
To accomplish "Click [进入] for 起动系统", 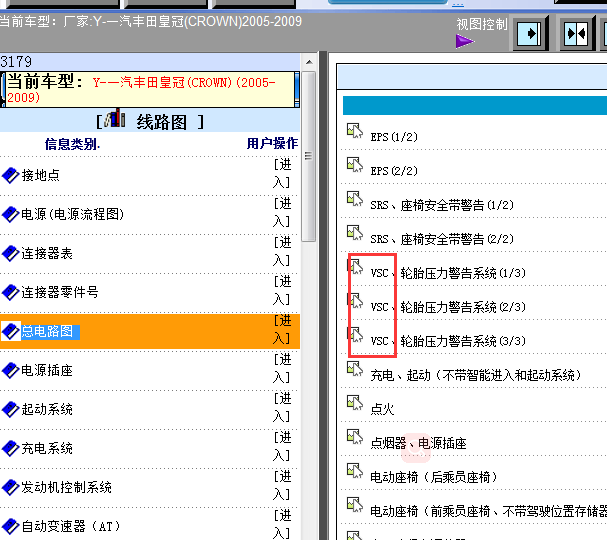I will coord(282,407).
